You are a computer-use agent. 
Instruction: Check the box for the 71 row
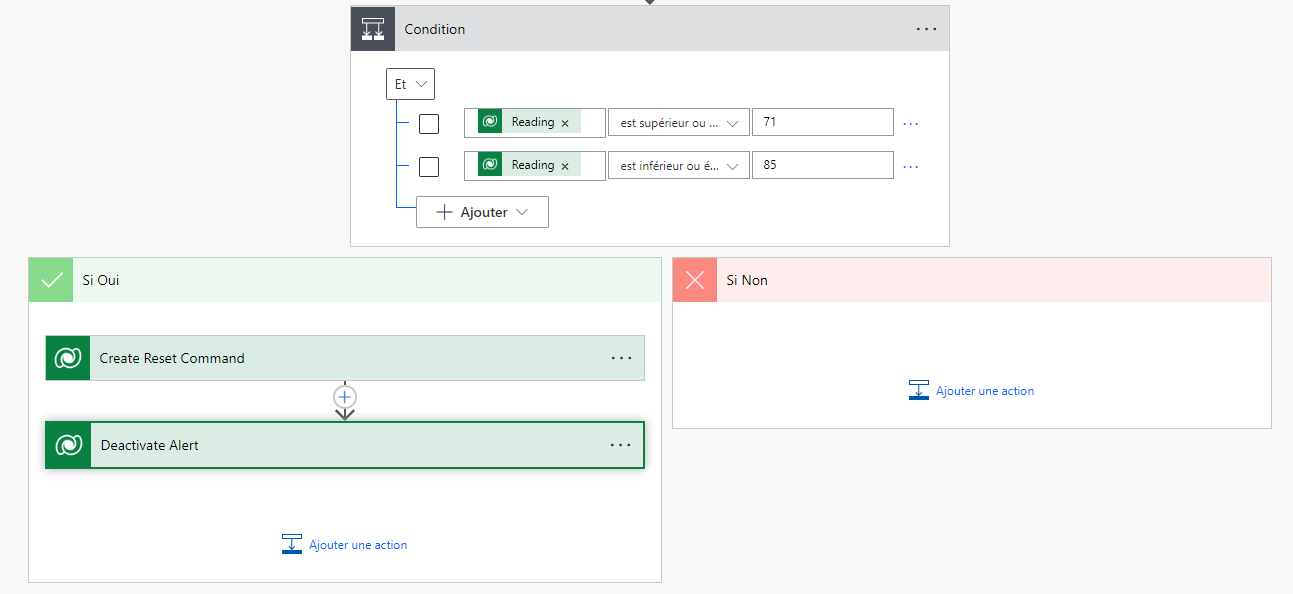pos(429,124)
